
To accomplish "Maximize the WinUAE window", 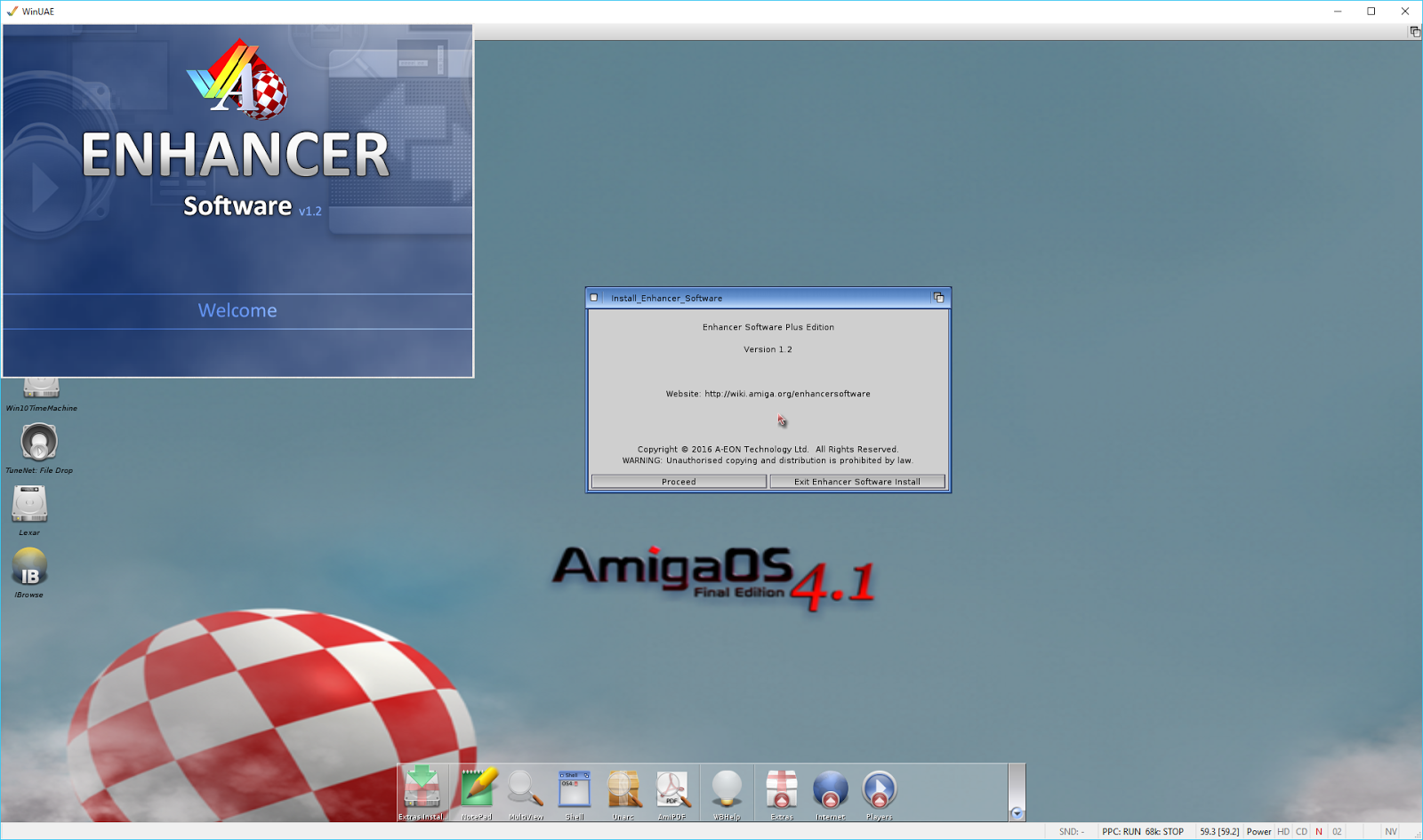I will [x=1371, y=12].
